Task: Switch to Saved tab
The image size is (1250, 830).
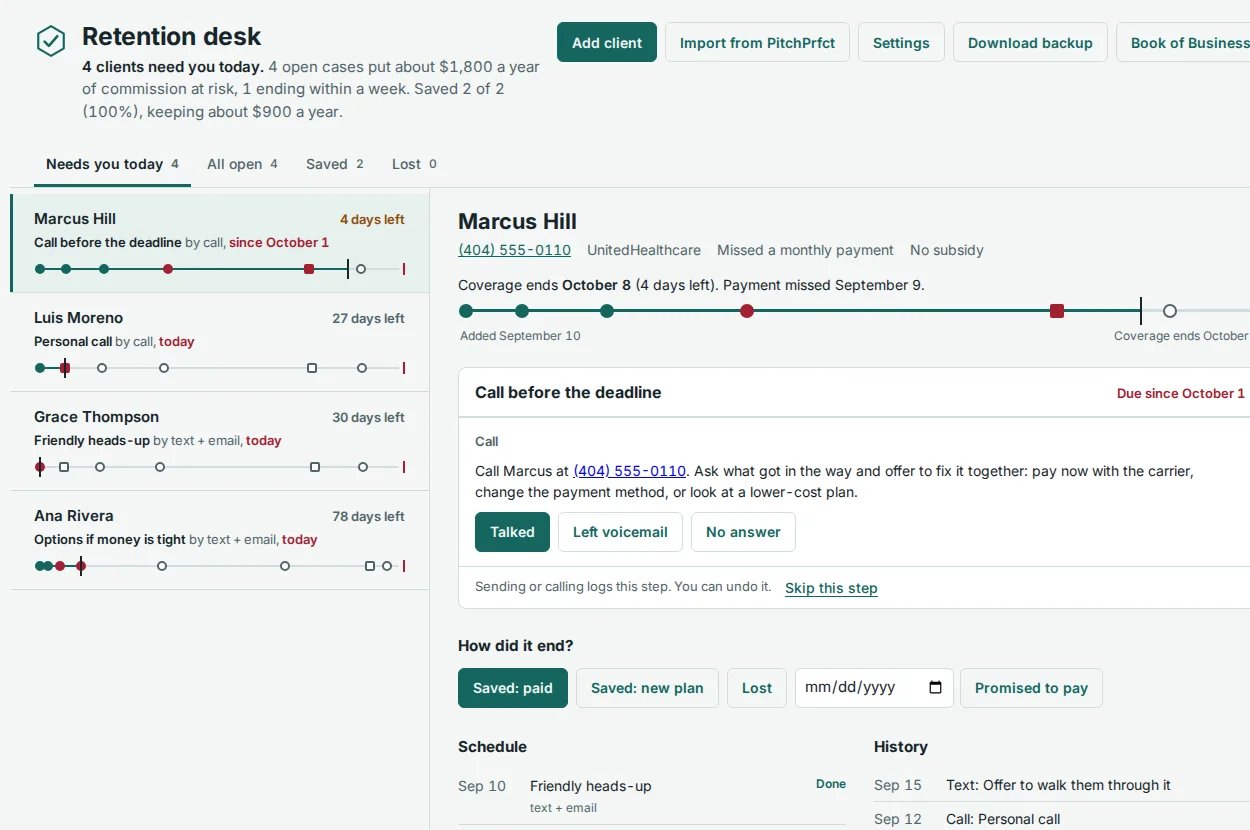Action: [x=335, y=164]
